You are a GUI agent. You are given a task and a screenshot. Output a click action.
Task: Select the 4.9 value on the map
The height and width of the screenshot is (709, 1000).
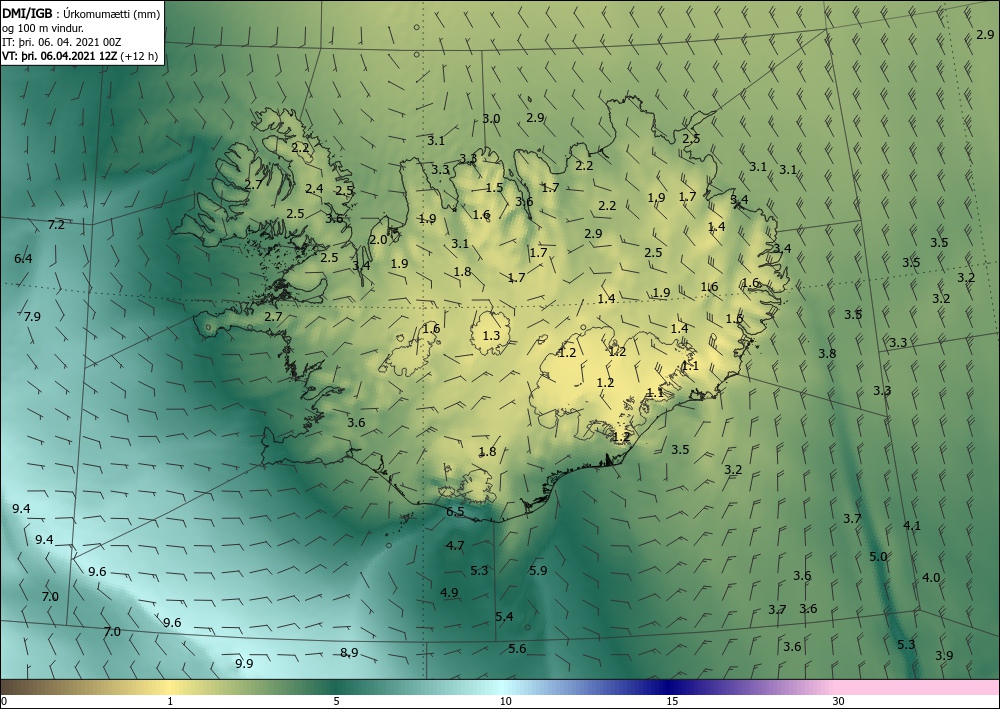449,592
